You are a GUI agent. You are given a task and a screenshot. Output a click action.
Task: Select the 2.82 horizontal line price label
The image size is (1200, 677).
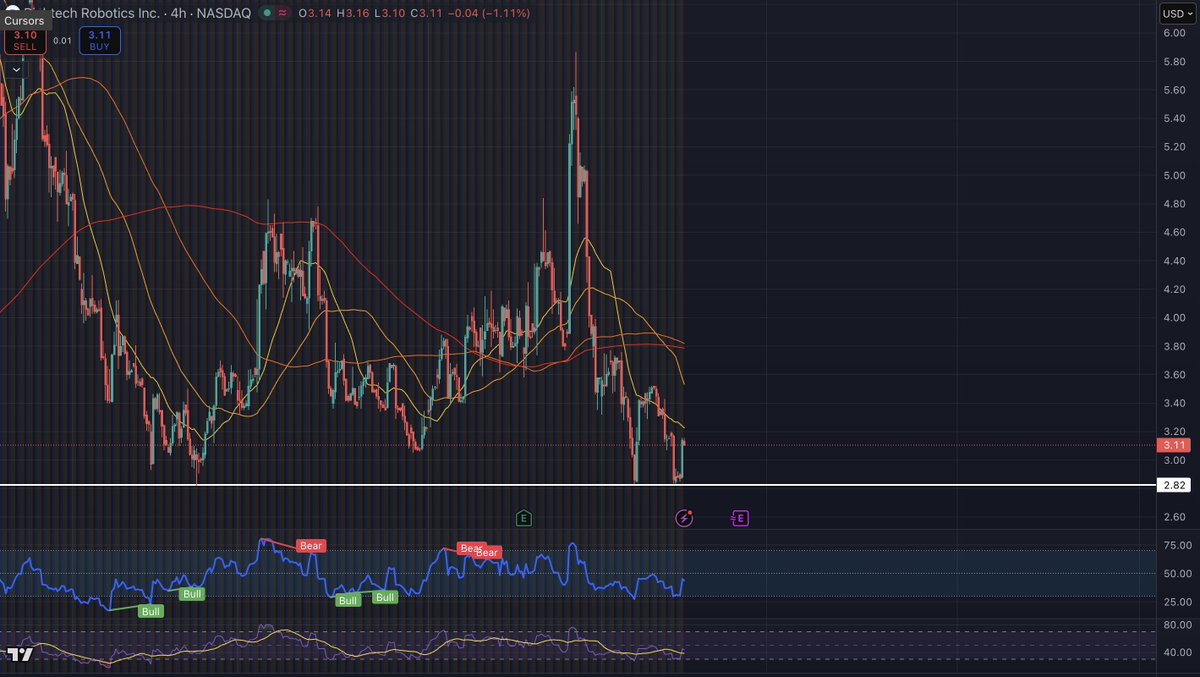1172,485
